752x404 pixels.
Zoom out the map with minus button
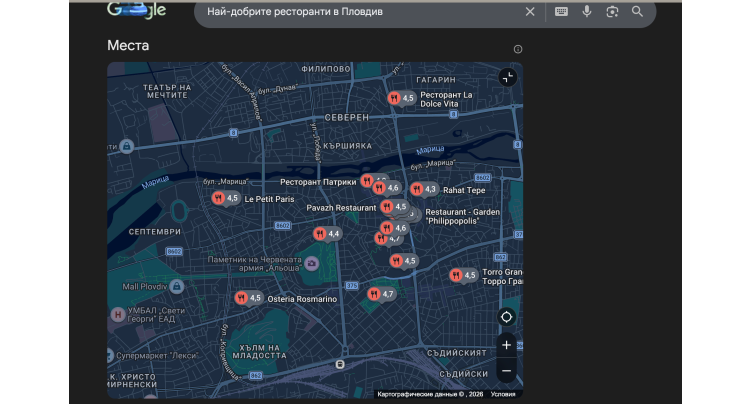click(x=506, y=371)
